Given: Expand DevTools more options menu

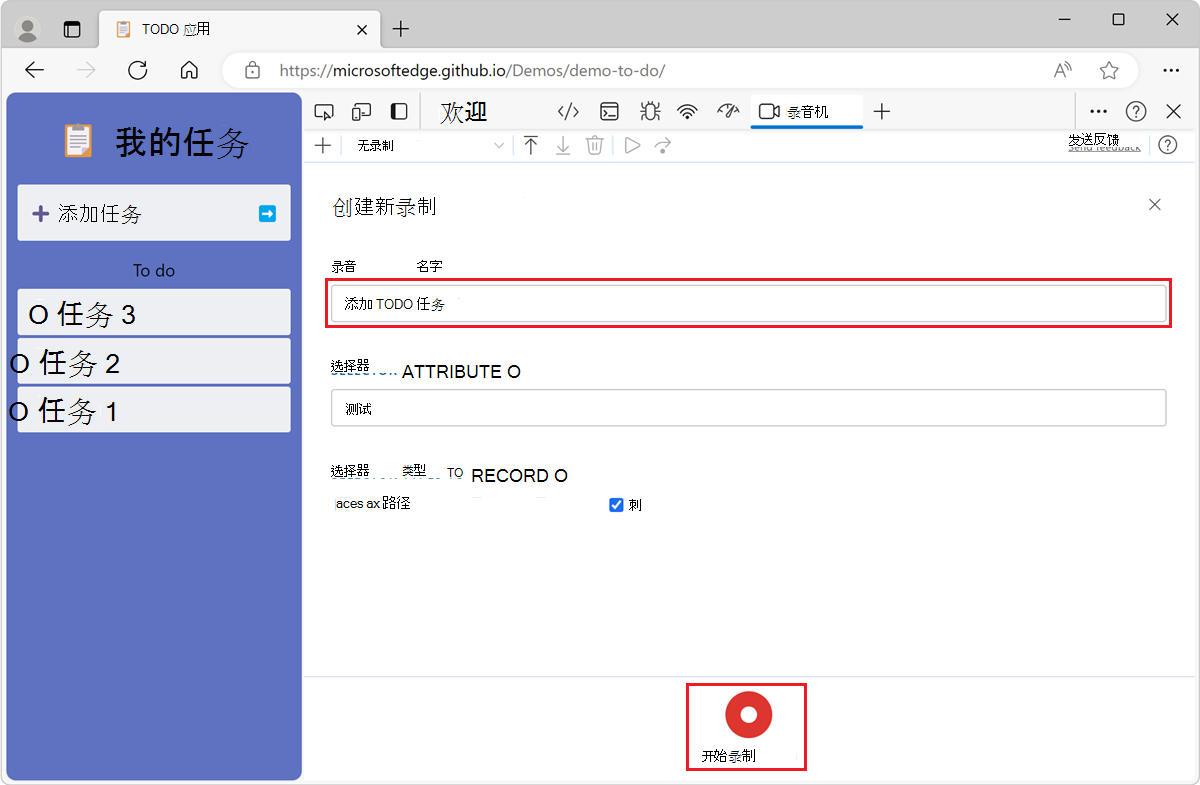Looking at the screenshot, I should click(1098, 111).
